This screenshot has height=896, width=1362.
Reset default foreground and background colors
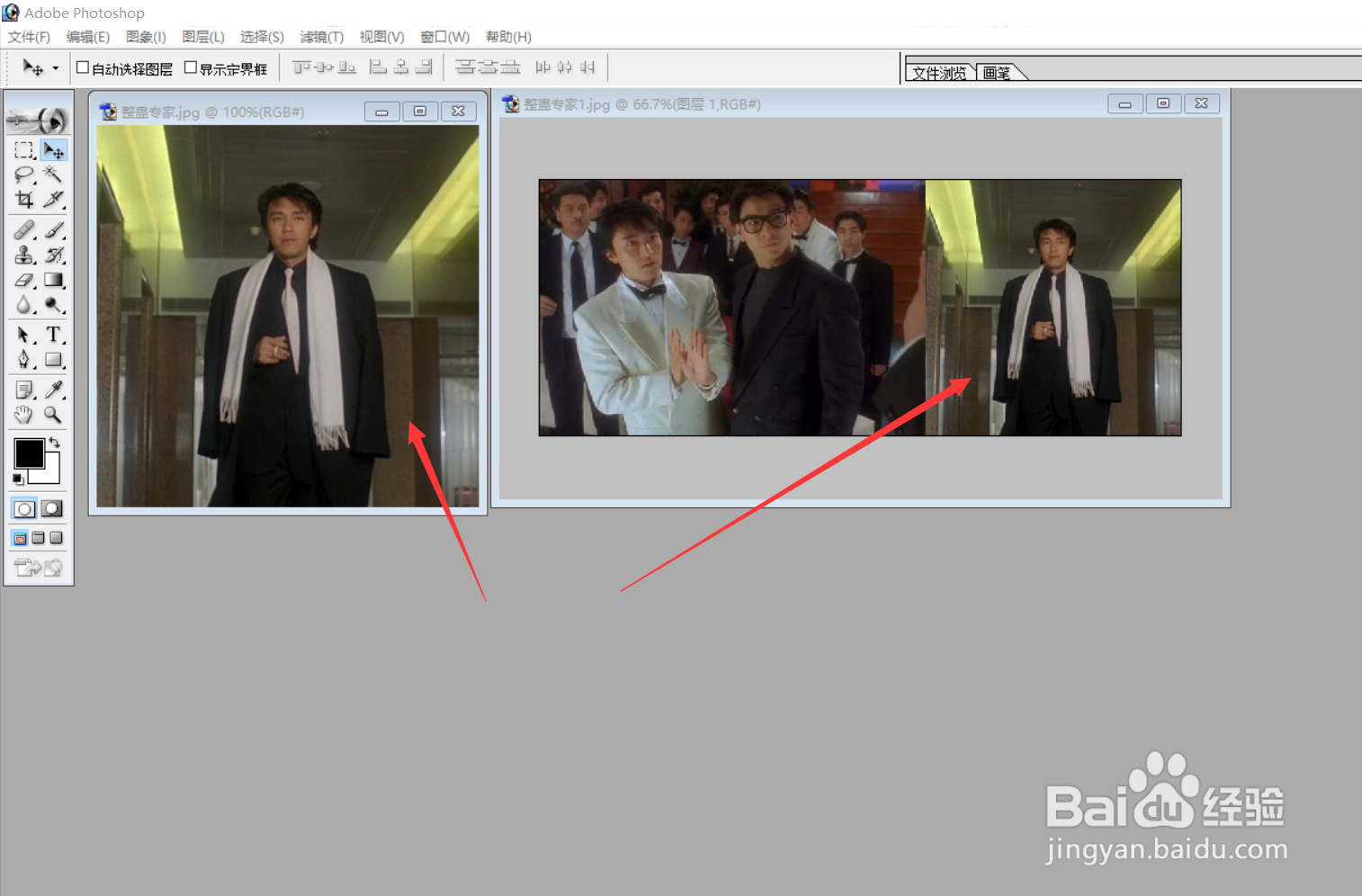(18, 479)
